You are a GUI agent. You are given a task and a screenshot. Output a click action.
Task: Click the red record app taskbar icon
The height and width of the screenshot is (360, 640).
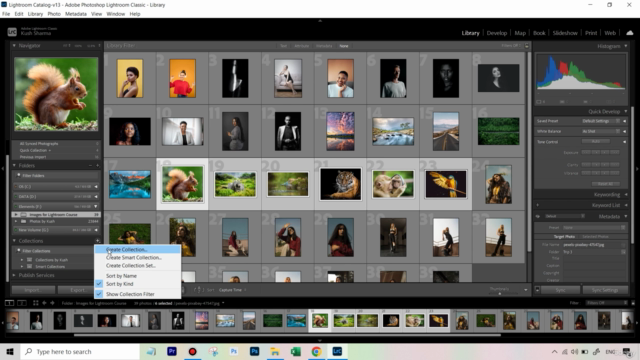[x=192, y=351]
